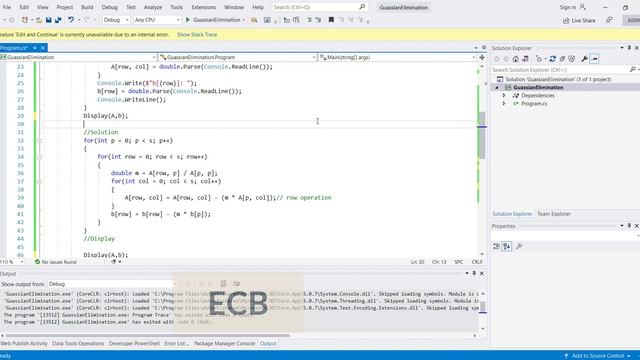Click the Save All icon
640x360 pixels.
(x=58, y=20)
